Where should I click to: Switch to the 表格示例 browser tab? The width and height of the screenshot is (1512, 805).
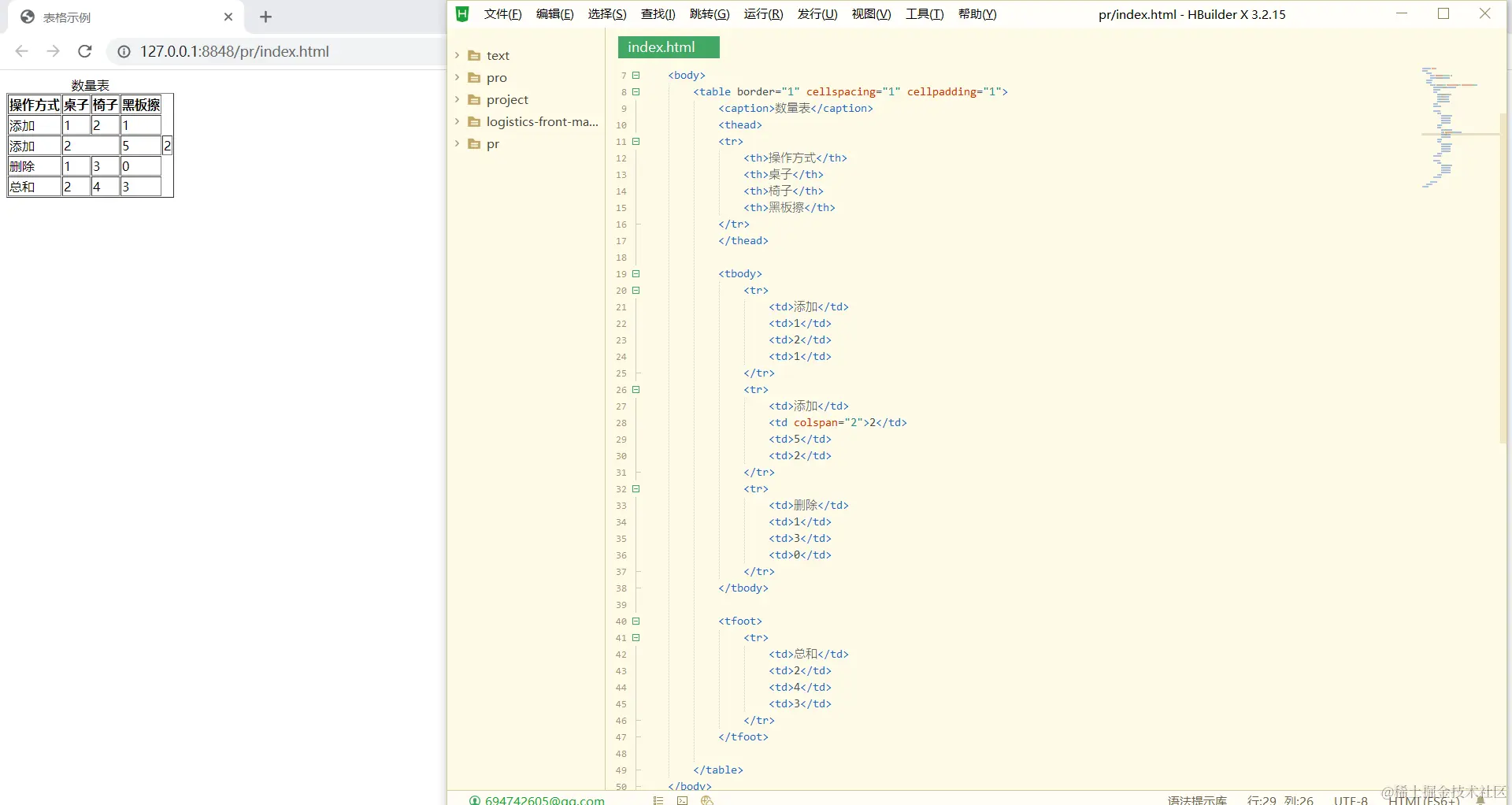coord(126,17)
